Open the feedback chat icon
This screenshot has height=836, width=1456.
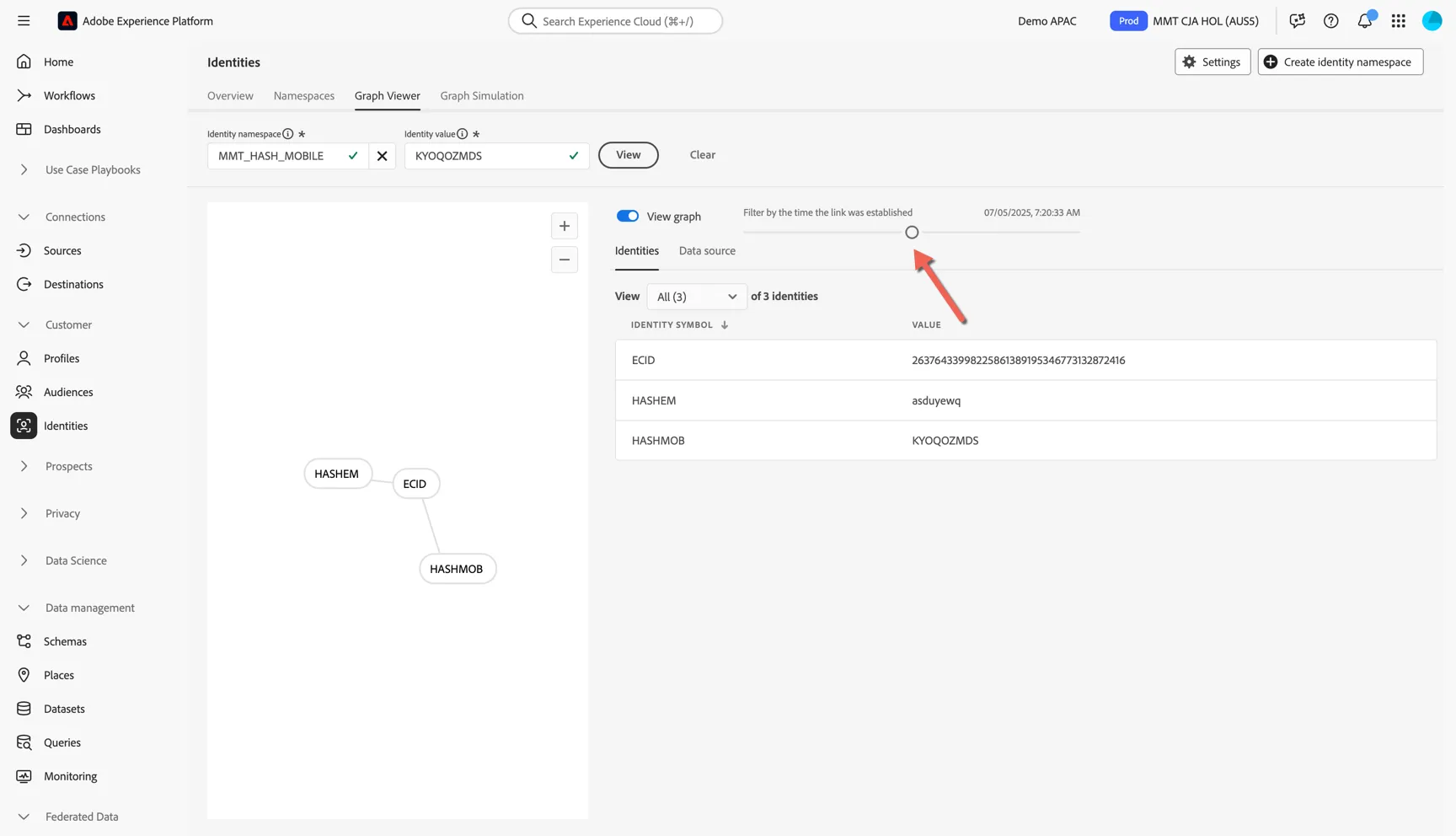tap(1298, 21)
